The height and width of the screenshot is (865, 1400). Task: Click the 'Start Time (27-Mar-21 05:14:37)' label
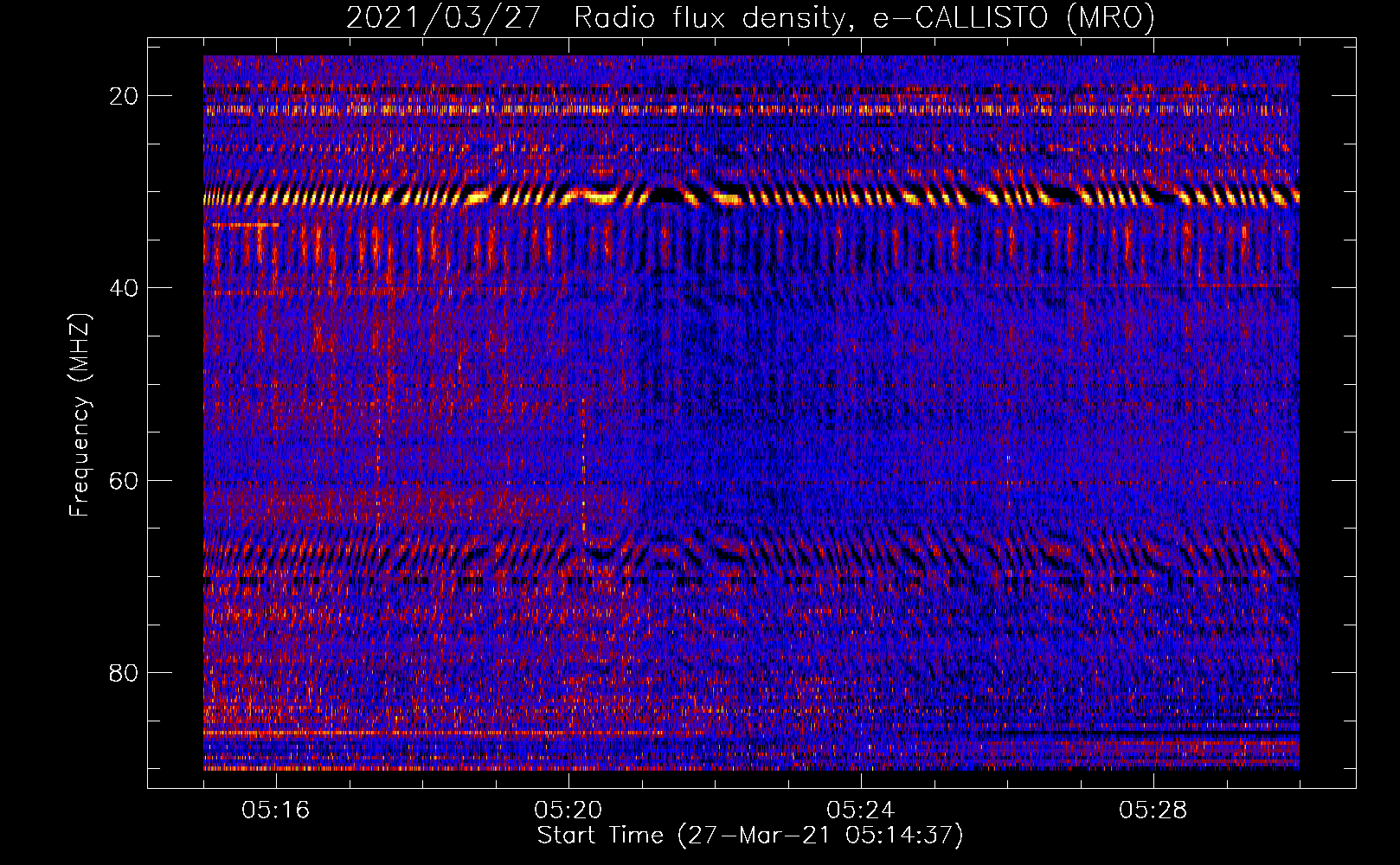click(750, 836)
